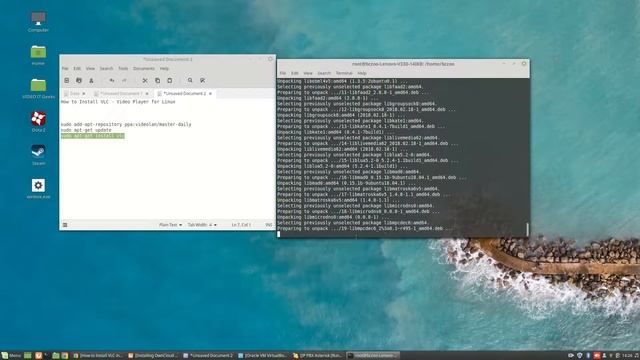Image resolution: width=640 pixels, height=360 pixels.
Task: Launch Chrome browser from bottom panel
Action: (x=65, y=356)
